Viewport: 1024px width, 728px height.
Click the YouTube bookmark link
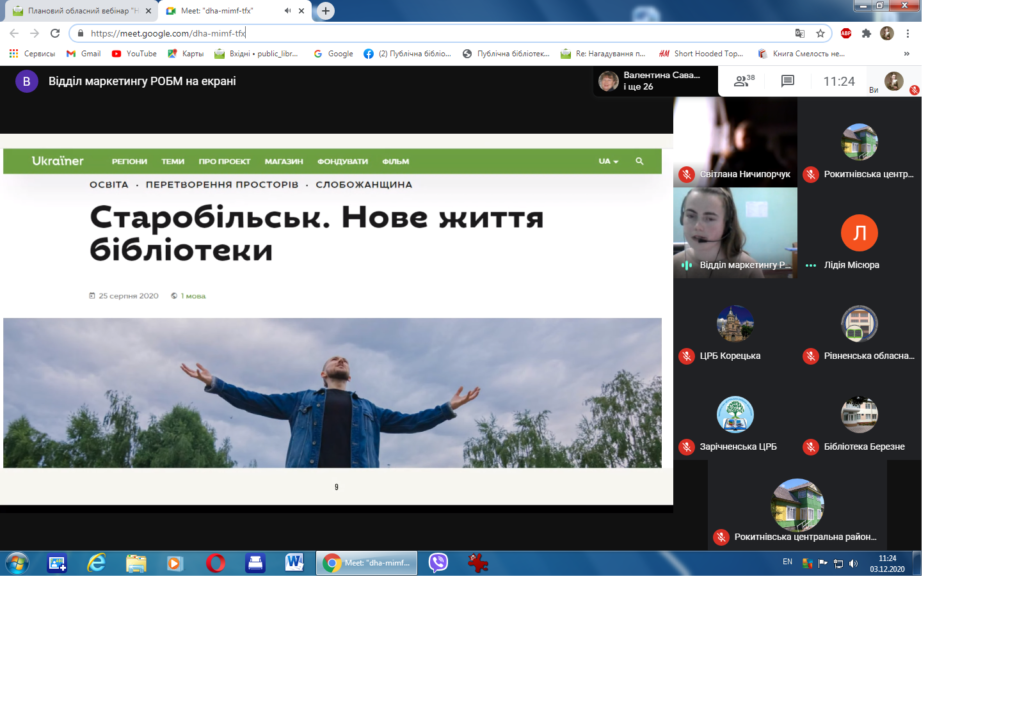pos(134,54)
